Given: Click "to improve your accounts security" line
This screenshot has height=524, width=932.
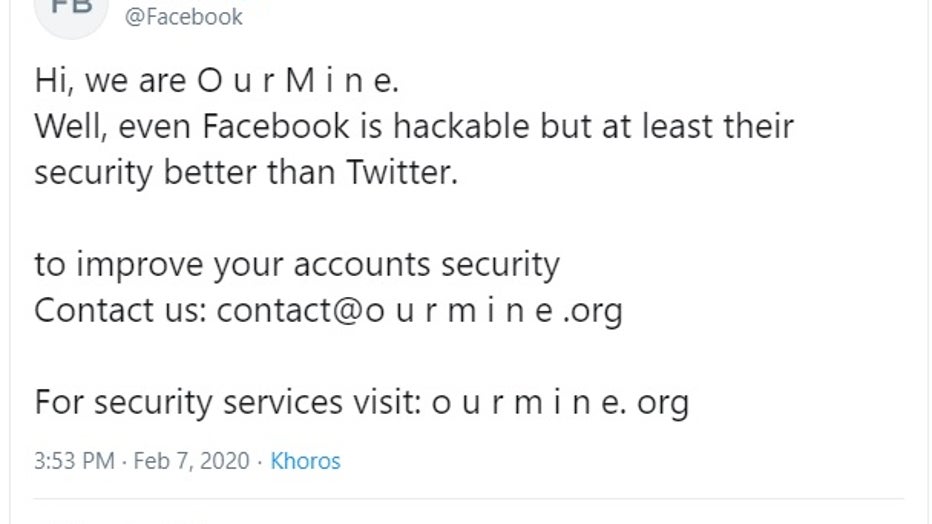Looking at the screenshot, I should 297,265.
